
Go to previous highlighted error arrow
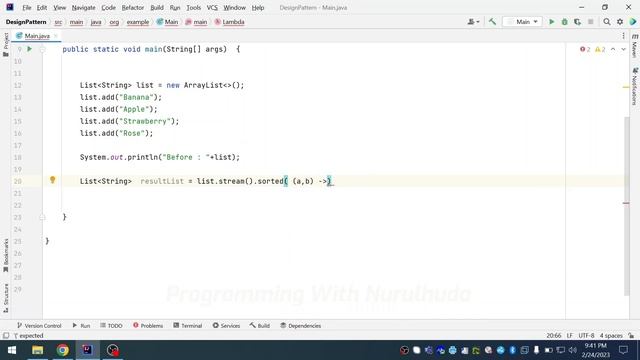(x=613, y=49)
